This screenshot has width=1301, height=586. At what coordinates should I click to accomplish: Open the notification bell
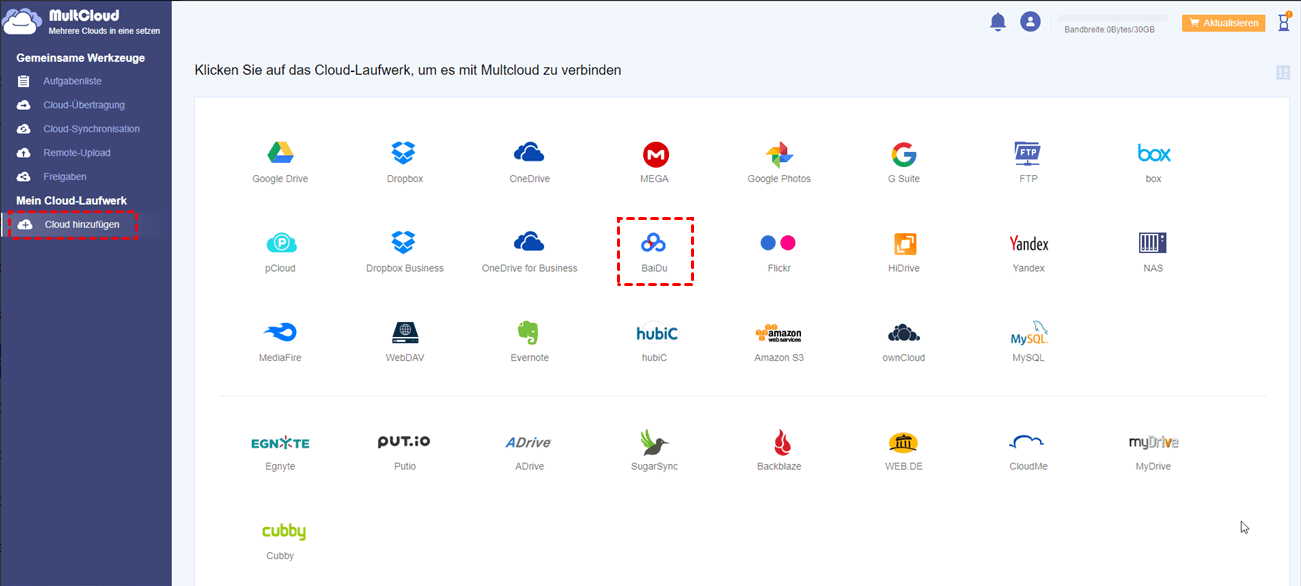[x=997, y=22]
